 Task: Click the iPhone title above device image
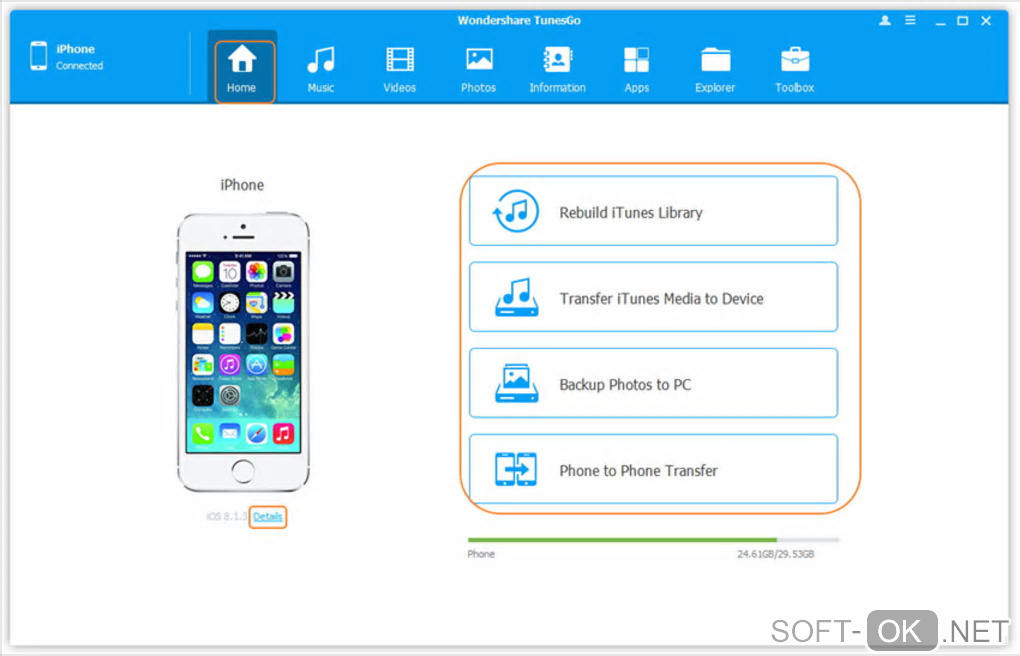coord(242,185)
